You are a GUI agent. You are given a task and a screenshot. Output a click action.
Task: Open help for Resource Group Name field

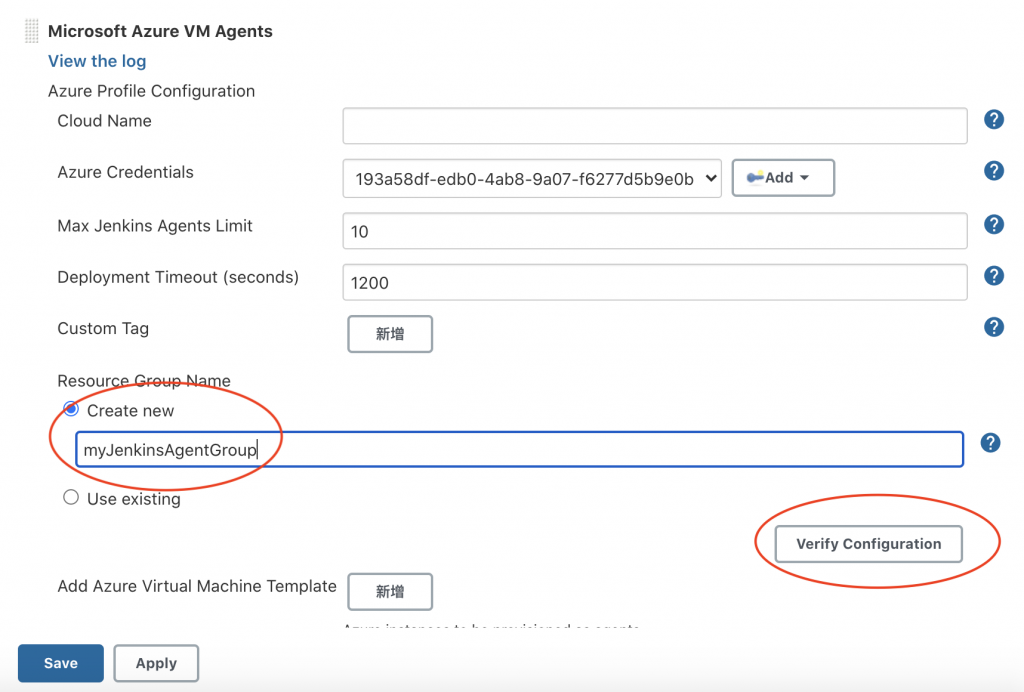pos(990,443)
